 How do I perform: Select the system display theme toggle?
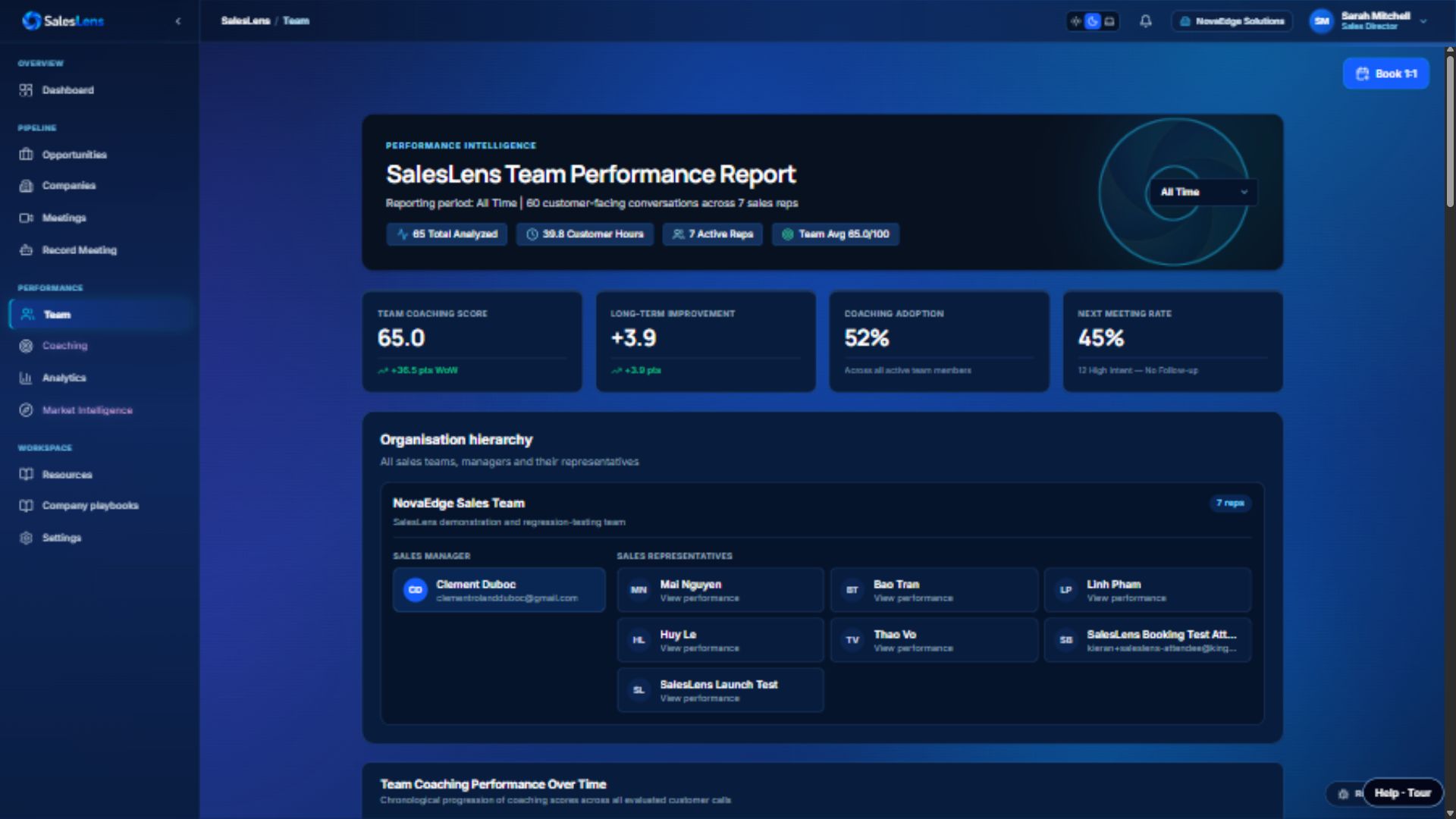click(1109, 21)
